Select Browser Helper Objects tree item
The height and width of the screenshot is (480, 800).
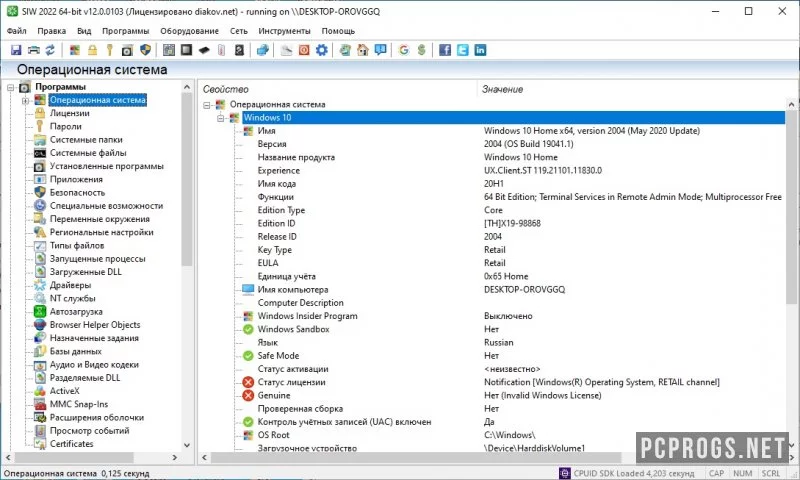coord(95,325)
